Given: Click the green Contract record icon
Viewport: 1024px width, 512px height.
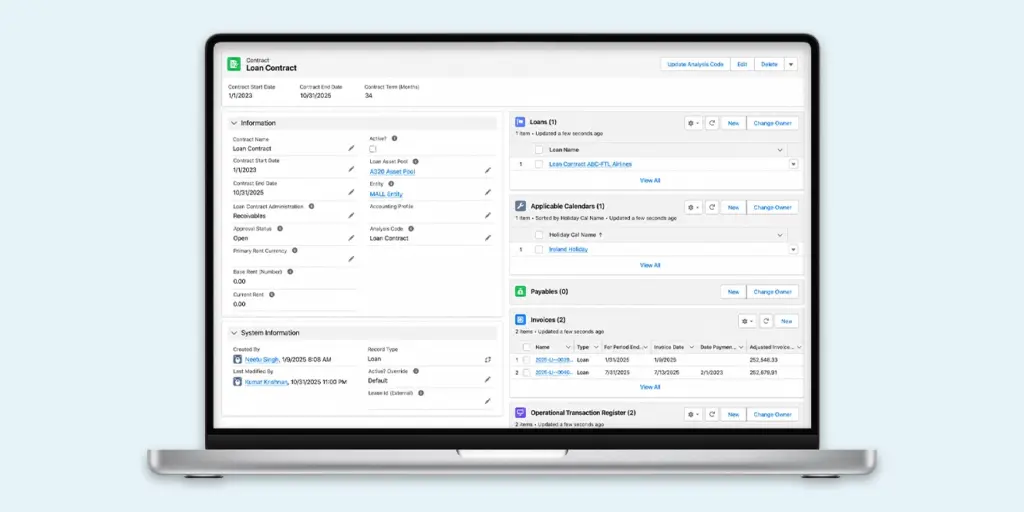Looking at the screenshot, I should point(234,64).
